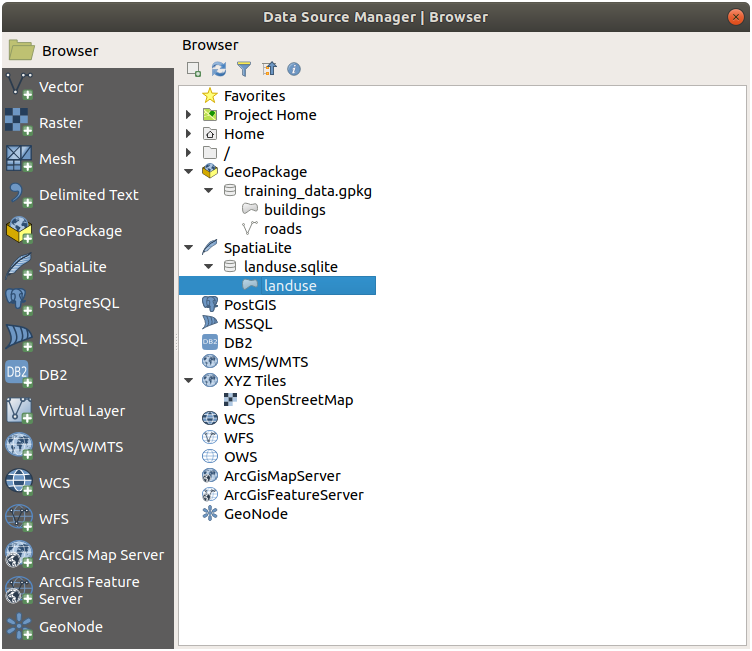
Task: Click the PostGIS elephant icon in tree
Action: tap(210, 305)
